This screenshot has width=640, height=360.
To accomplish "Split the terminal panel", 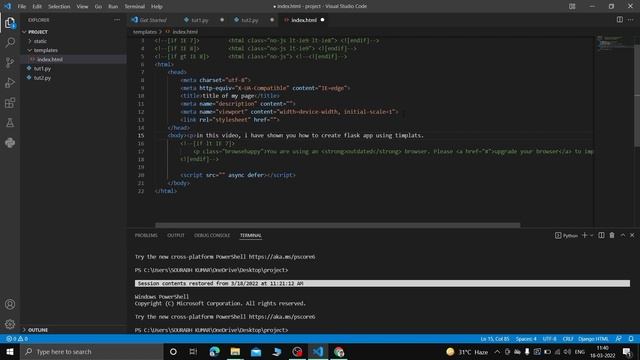I will coord(601,235).
